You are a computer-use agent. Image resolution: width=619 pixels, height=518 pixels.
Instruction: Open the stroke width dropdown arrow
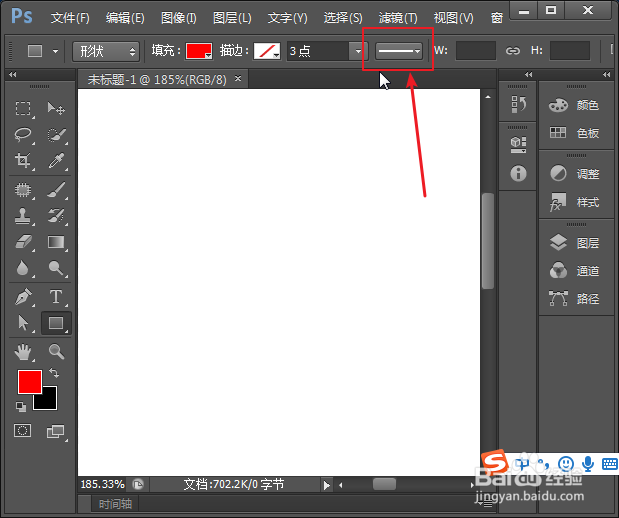tap(358, 51)
